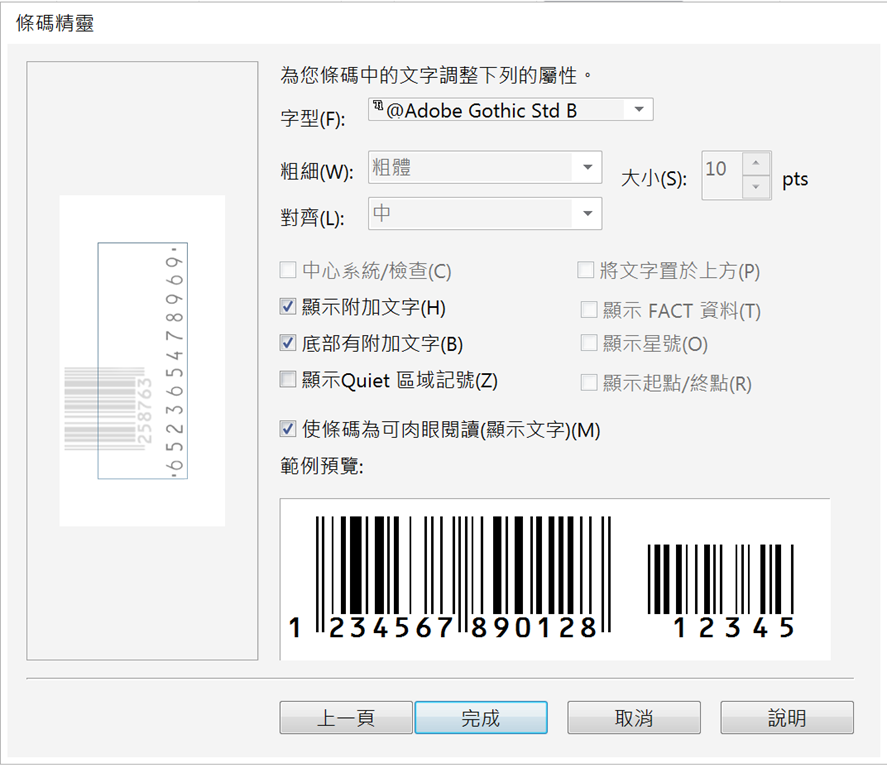Click the 取消 cancel button
887x768 pixels.
634,718
